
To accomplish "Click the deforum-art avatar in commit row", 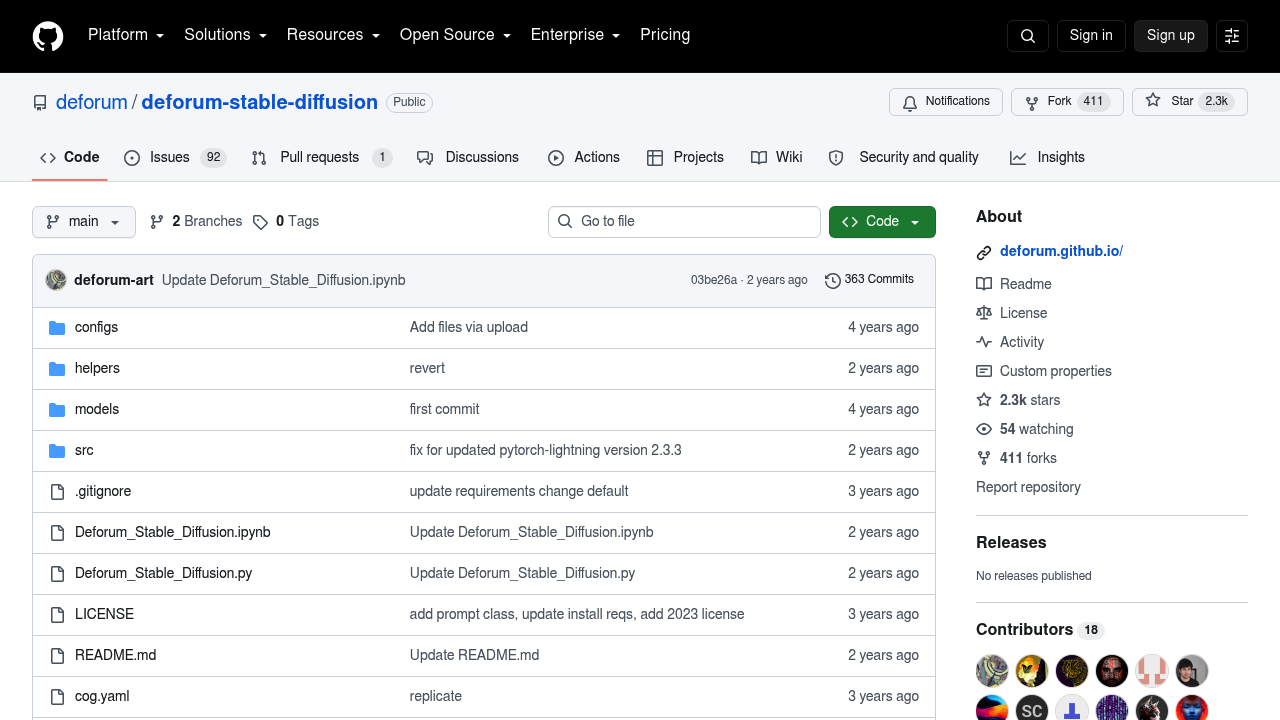I will 56,280.
